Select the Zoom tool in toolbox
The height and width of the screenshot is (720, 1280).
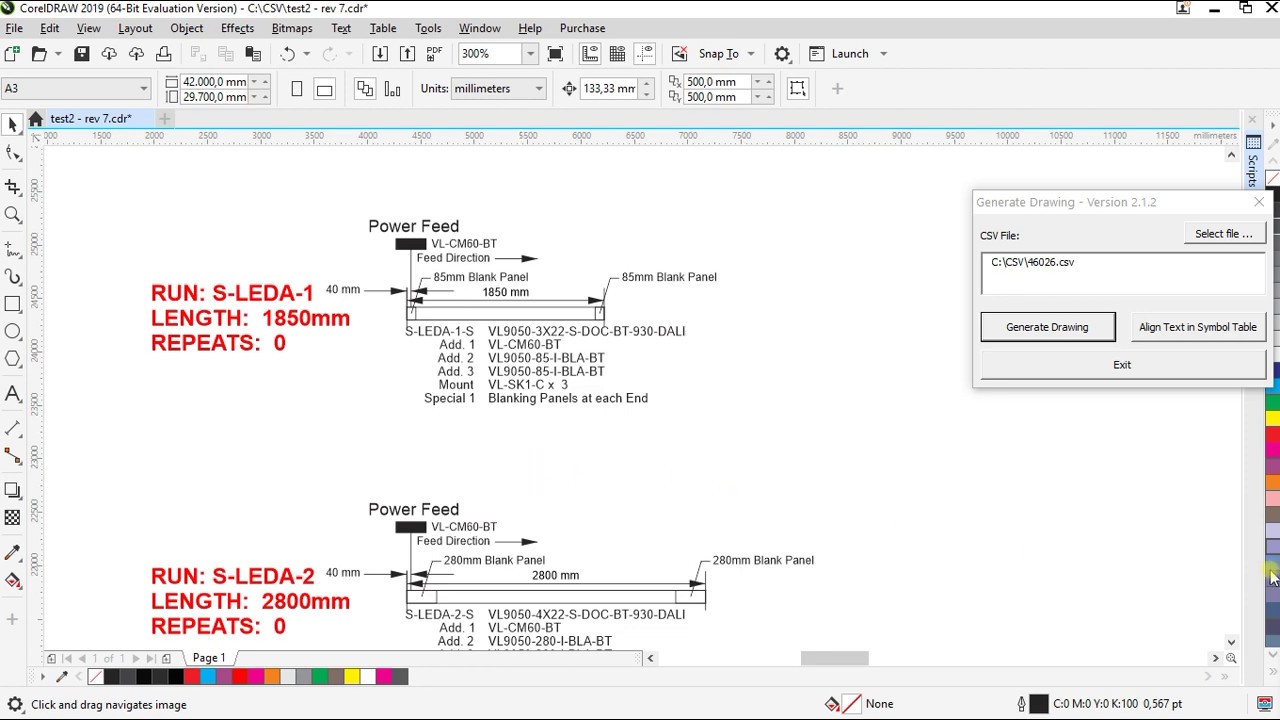click(12, 214)
